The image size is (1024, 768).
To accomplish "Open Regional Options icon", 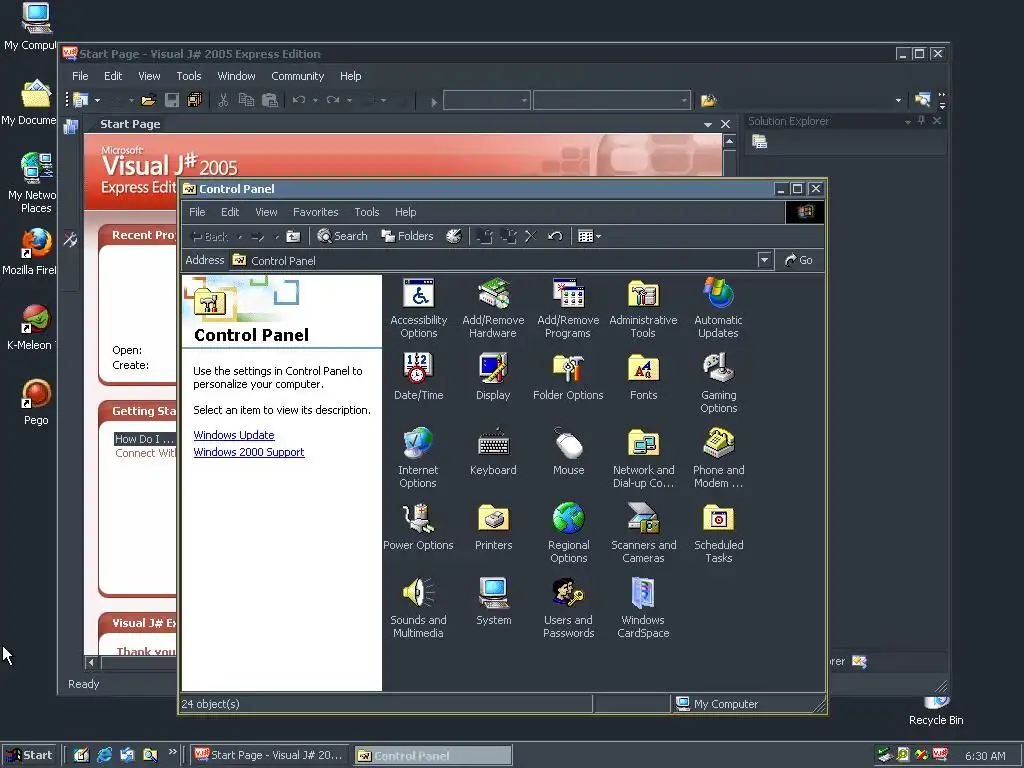I will coord(568,533).
